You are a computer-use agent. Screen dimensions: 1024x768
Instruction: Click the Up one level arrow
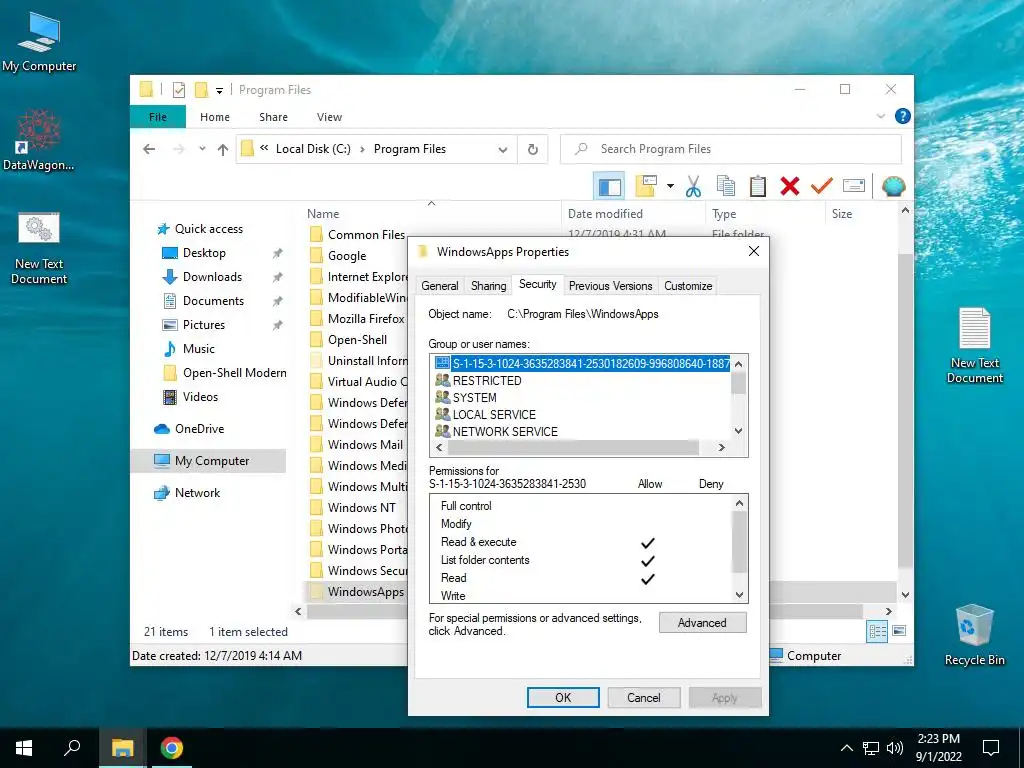223,149
